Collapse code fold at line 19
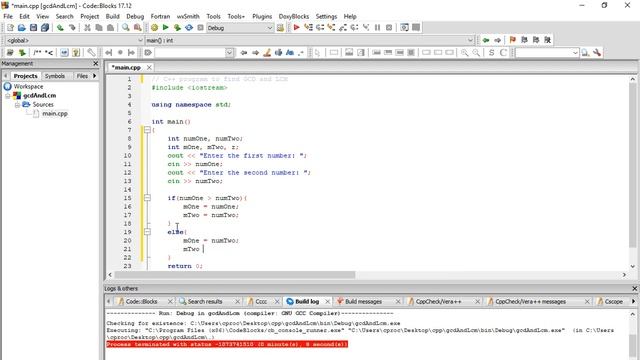640x360 pixels. [x=147, y=232]
